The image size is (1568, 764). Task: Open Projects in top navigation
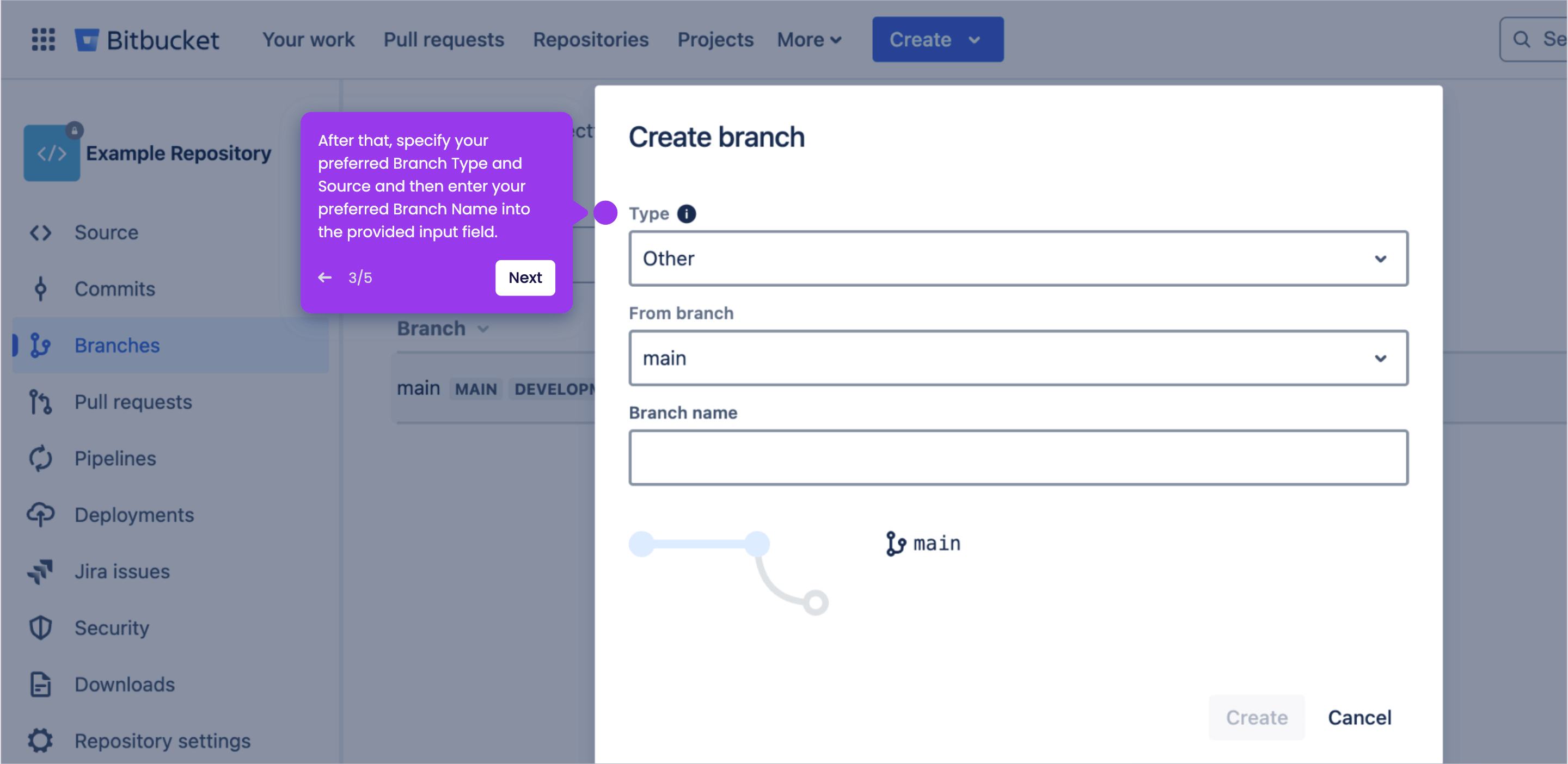pos(715,40)
